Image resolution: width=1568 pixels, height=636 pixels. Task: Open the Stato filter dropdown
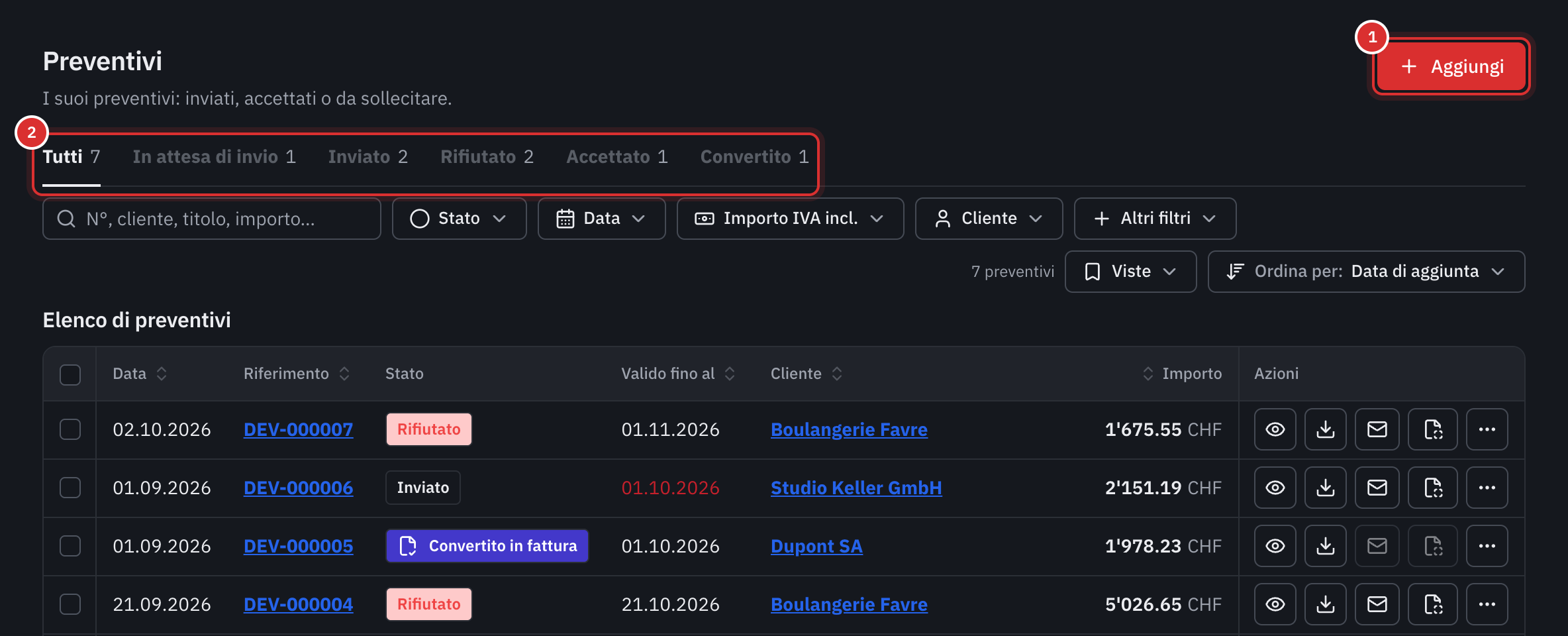coord(459,219)
